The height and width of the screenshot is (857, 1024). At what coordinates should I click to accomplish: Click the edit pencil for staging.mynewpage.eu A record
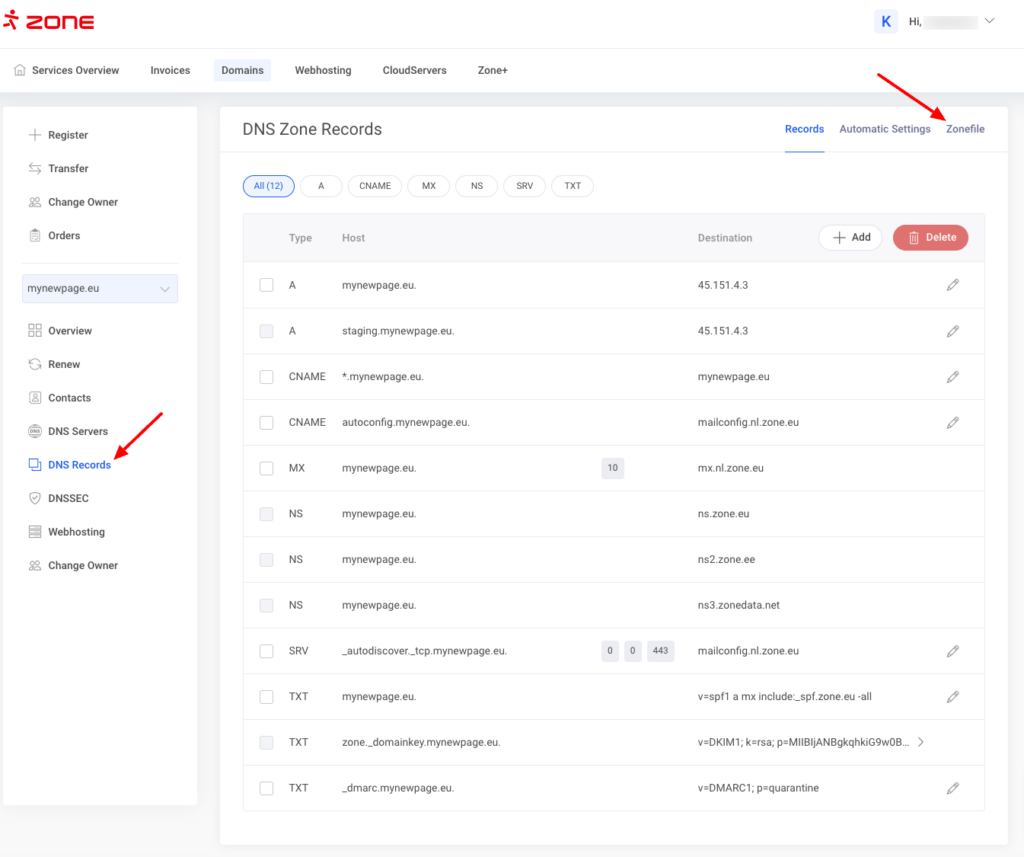952,331
